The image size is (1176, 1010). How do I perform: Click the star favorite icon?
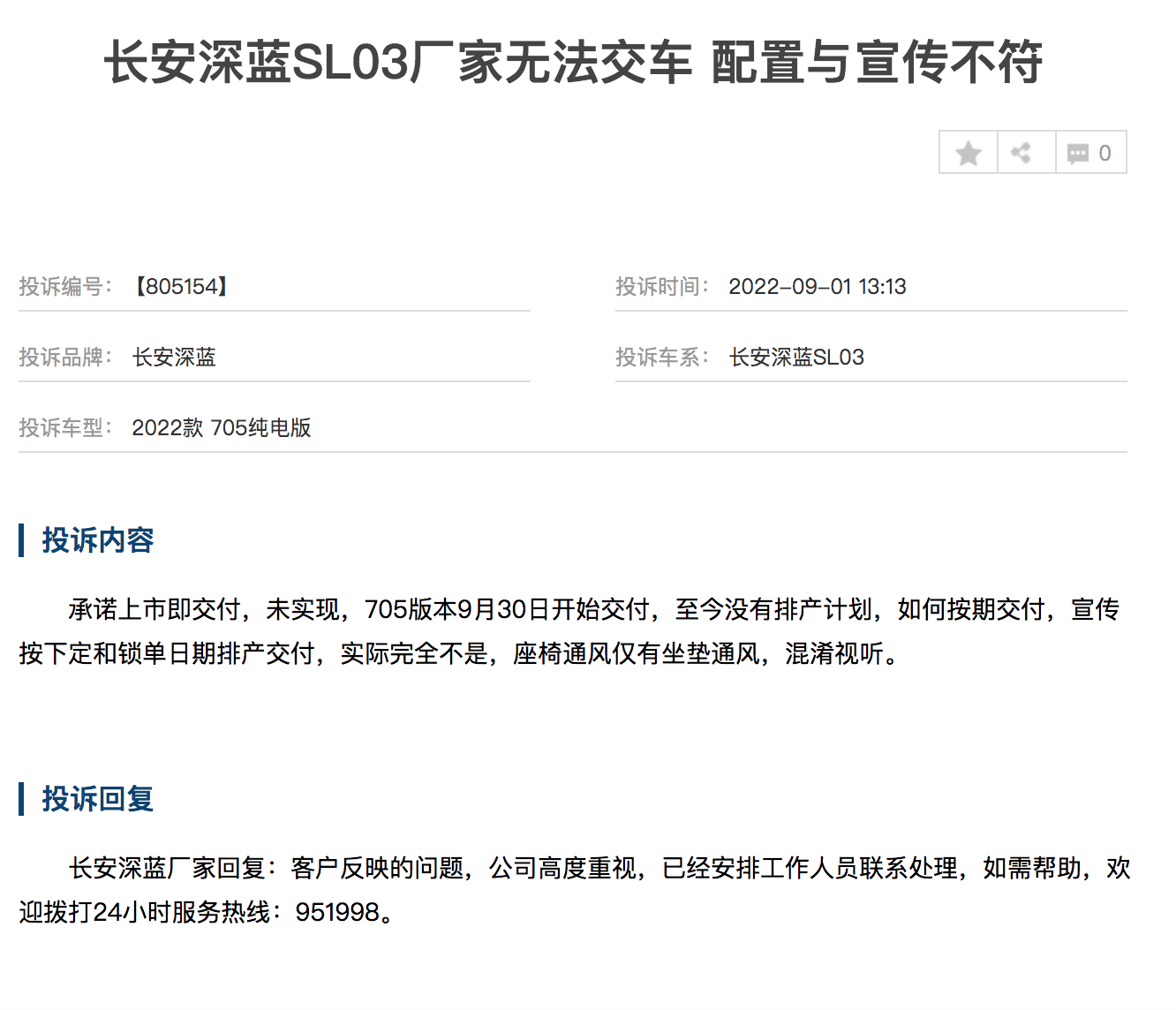point(969,153)
